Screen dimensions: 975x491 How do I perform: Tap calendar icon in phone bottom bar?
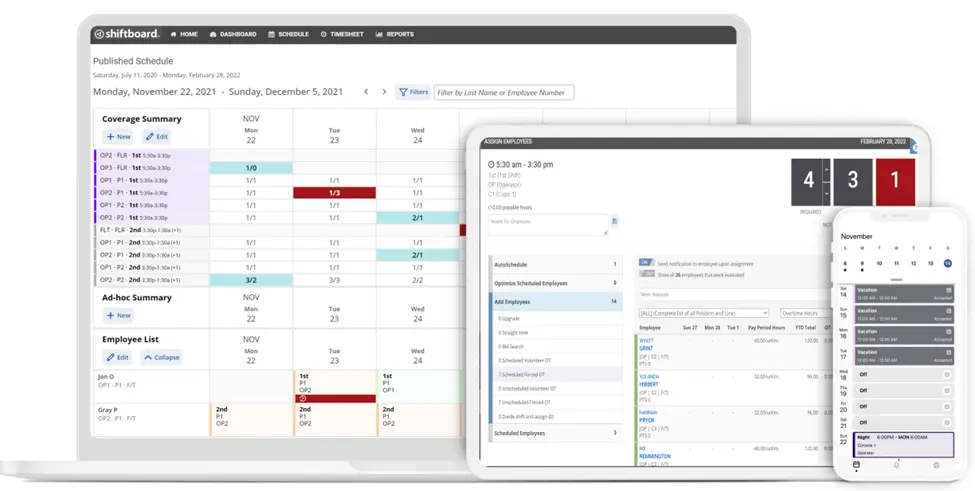click(856, 465)
